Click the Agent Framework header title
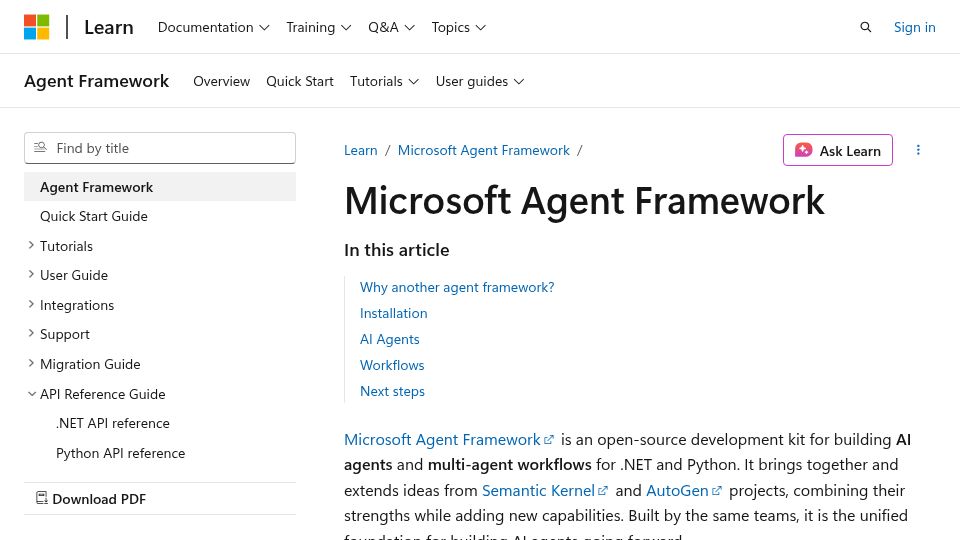This screenshot has width=960, height=540. pyautogui.click(x=97, y=81)
